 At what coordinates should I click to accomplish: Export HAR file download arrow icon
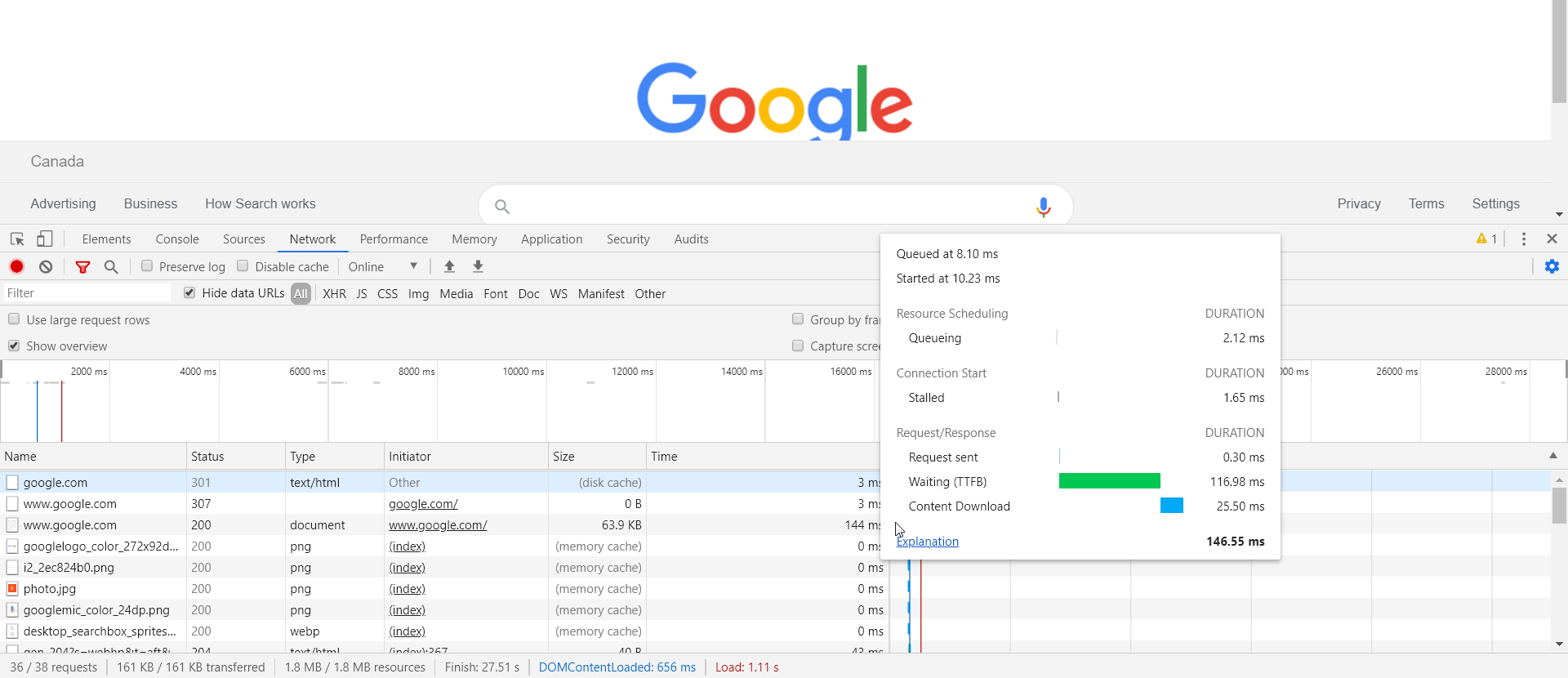(479, 266)
